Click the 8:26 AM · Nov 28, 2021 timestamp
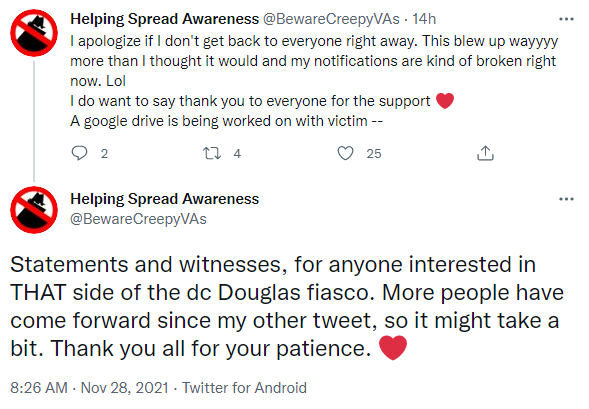The height and width of the screenshot is (409, 589). click(x=89, y=388)
